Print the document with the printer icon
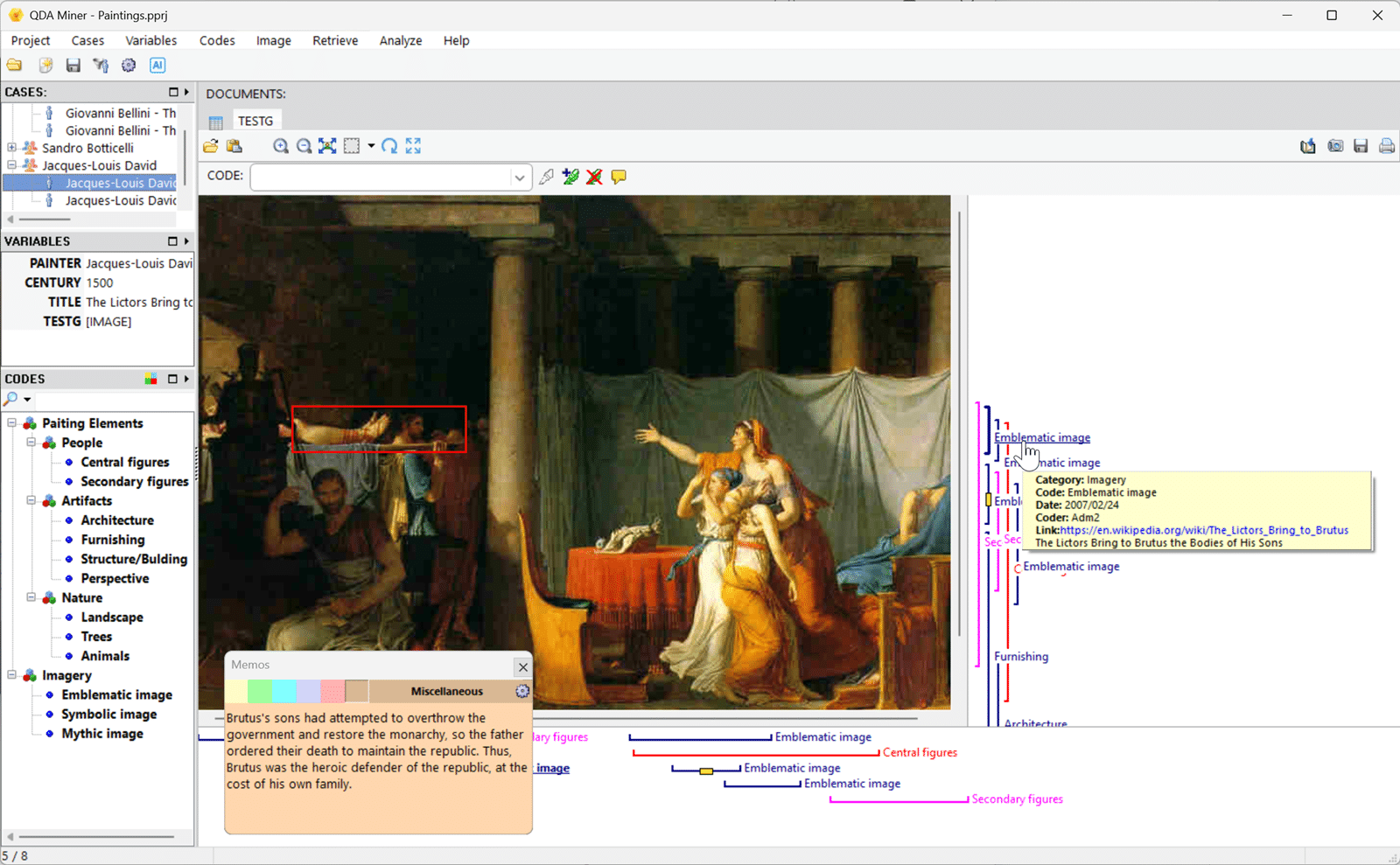The height and width of the screenshot is (865, 1400). pos(1387,146)
